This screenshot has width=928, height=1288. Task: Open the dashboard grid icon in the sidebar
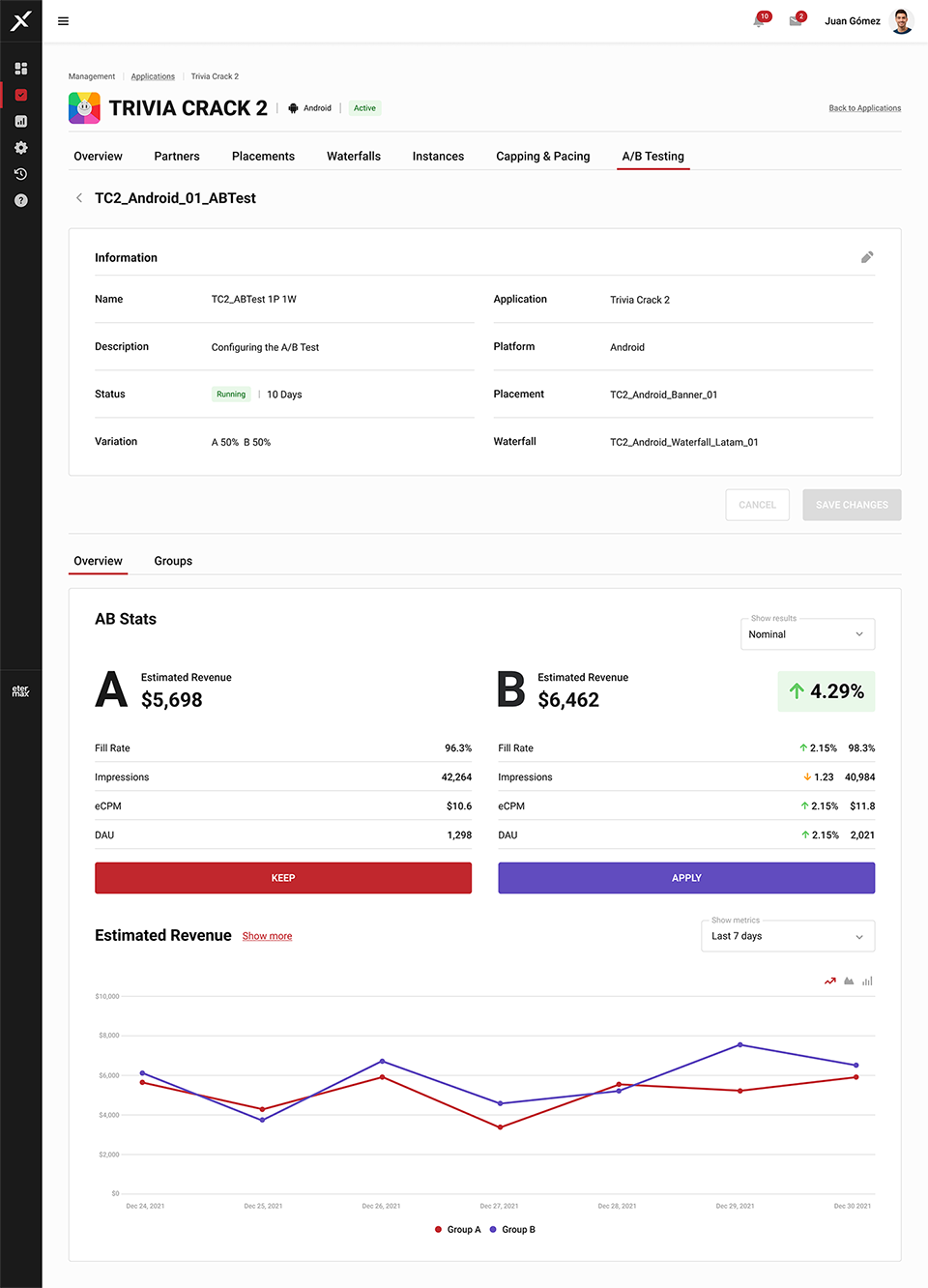pyautogui.click(x=21, y=69)
